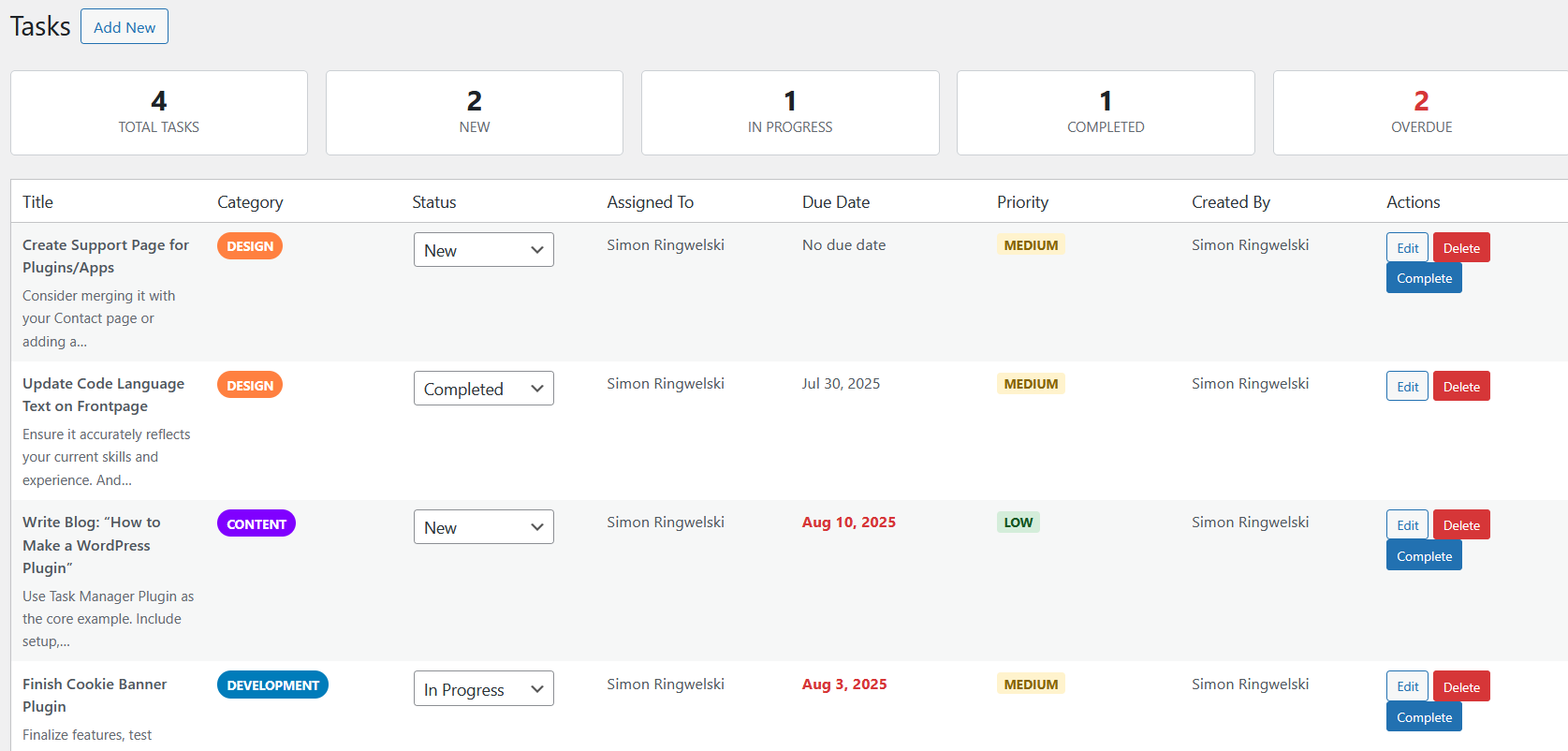Open status dropdown for Create Support Page task

(483, 250)
